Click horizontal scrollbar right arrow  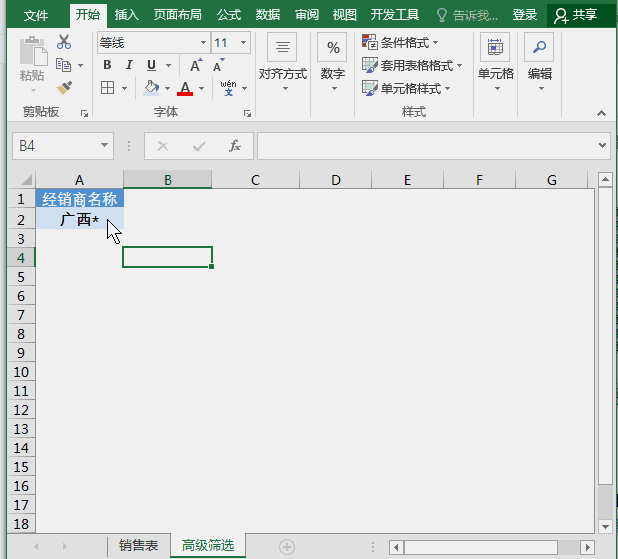click(588, 547)
